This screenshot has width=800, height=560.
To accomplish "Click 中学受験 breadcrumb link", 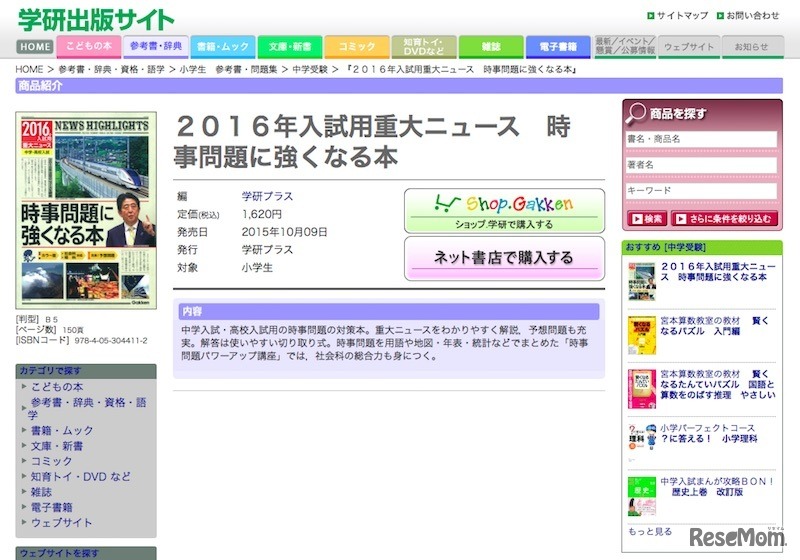I will pyautogui.click(x=310, y=69).
